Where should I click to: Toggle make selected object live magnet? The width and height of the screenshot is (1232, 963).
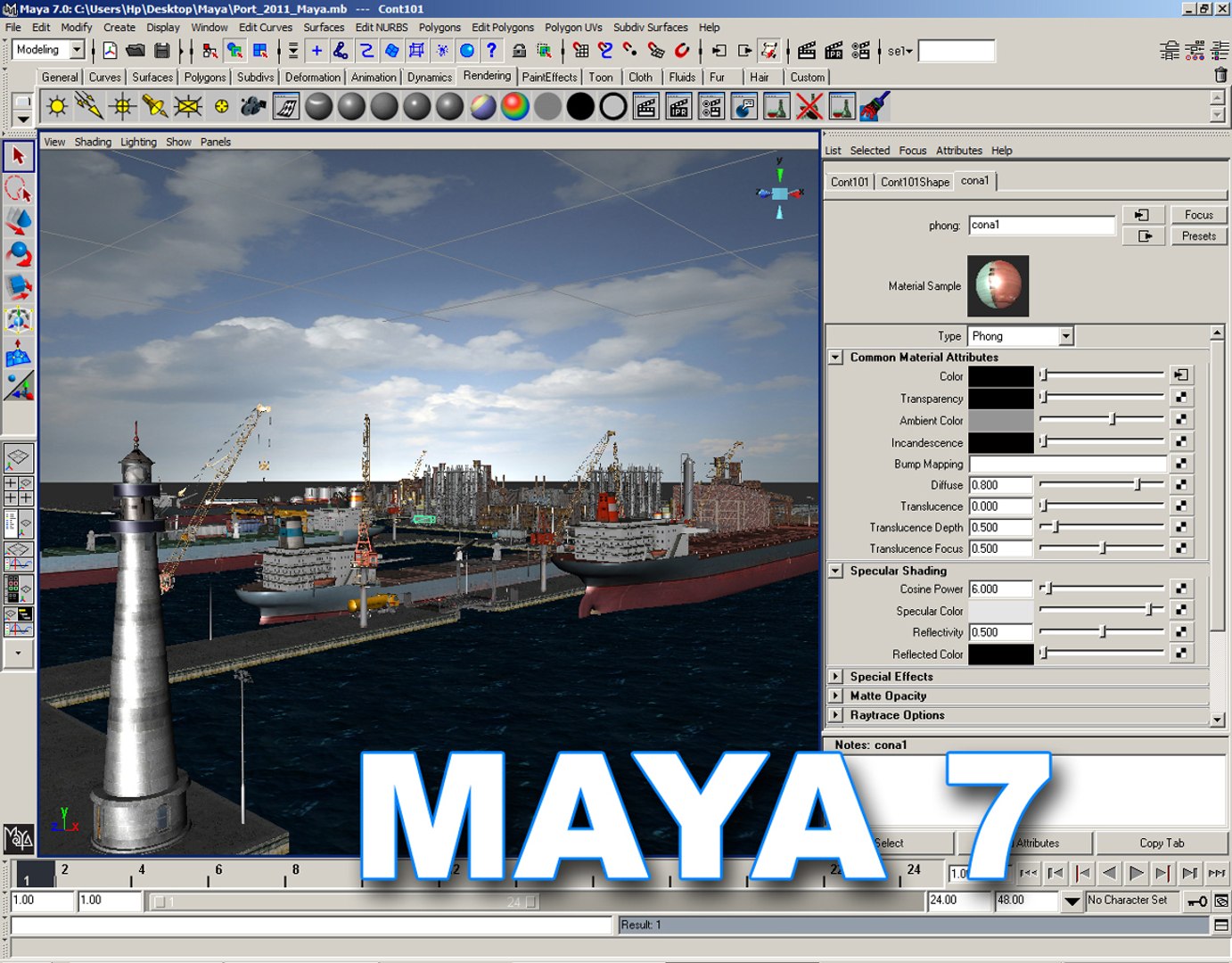(682, 51)
